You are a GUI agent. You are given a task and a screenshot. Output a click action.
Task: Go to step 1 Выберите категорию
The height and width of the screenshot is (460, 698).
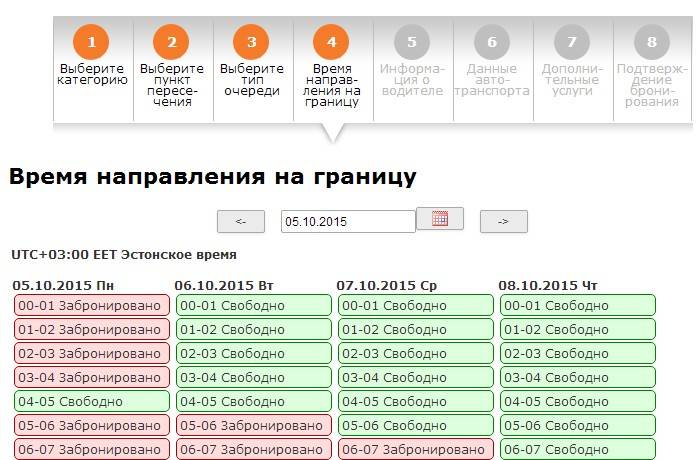(93, 70)
